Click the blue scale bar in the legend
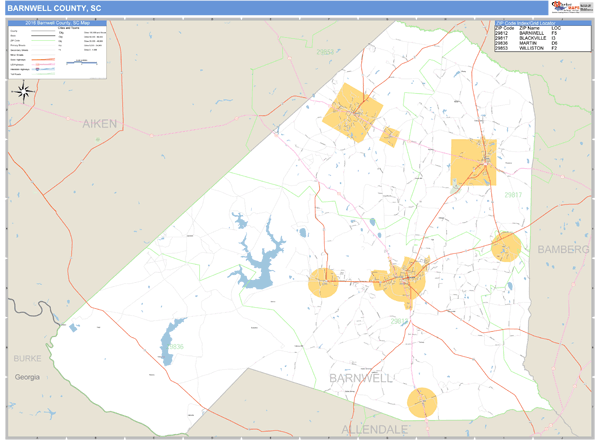 click(82, 62)
